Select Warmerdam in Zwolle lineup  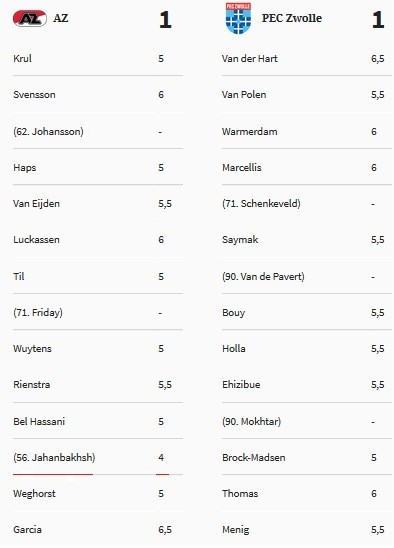(x=250, y=132)
